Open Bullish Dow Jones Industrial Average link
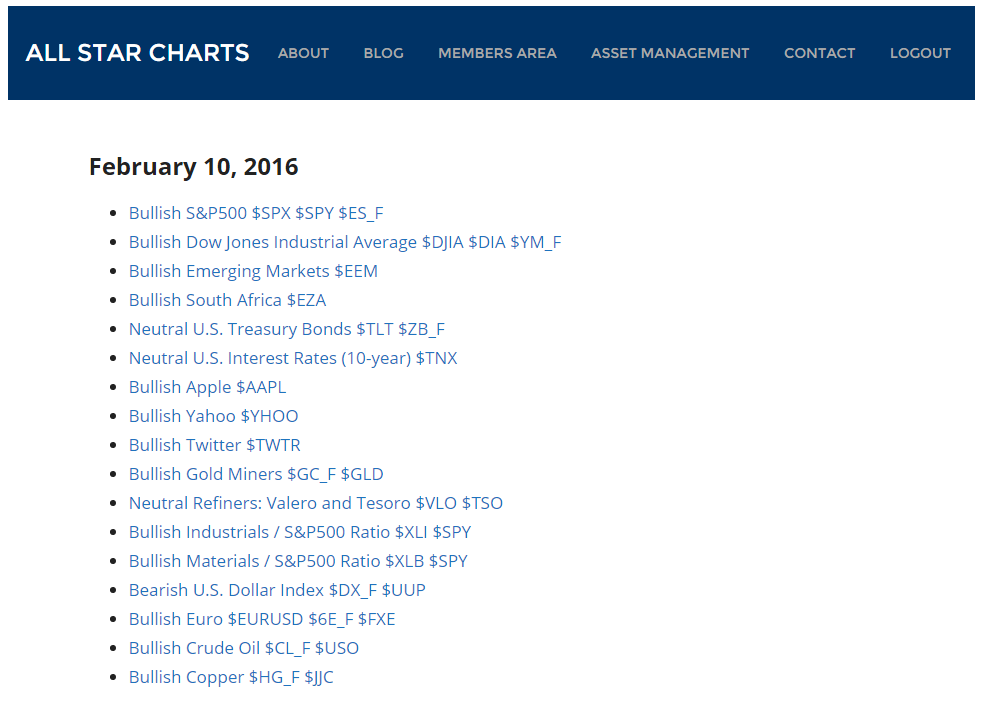Screen dimensions: 982x718 345,242
